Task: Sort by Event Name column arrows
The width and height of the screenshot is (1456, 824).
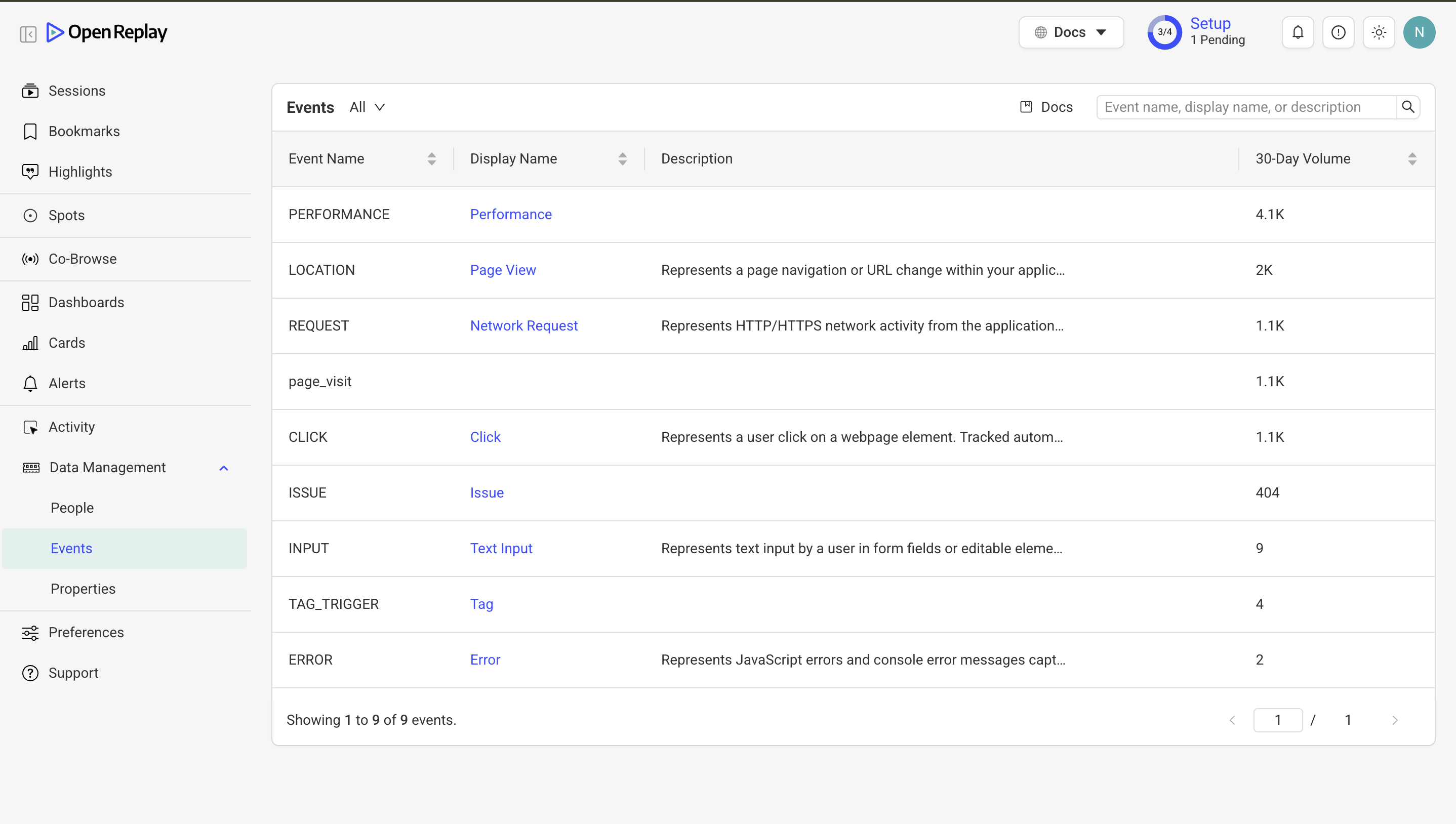Action: [x=432, y=159]
